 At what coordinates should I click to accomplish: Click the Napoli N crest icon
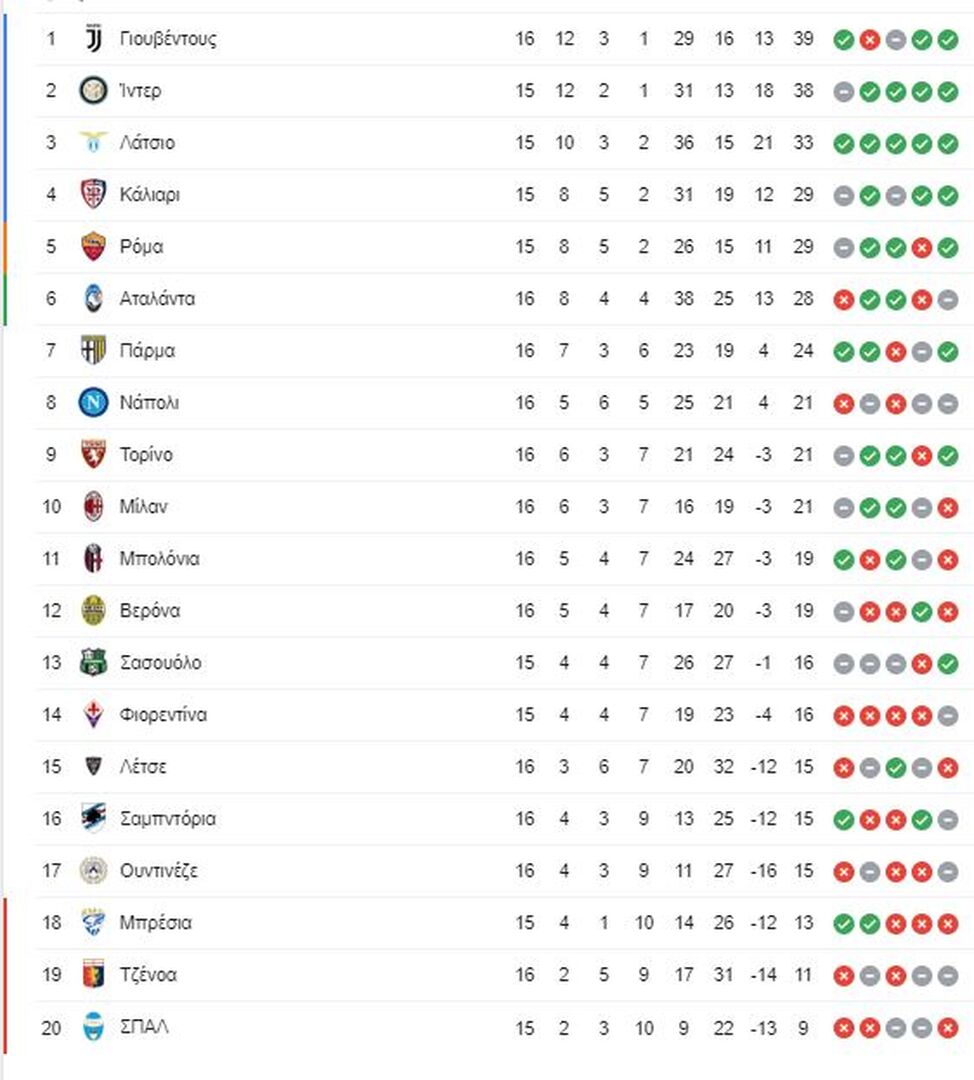93,402
